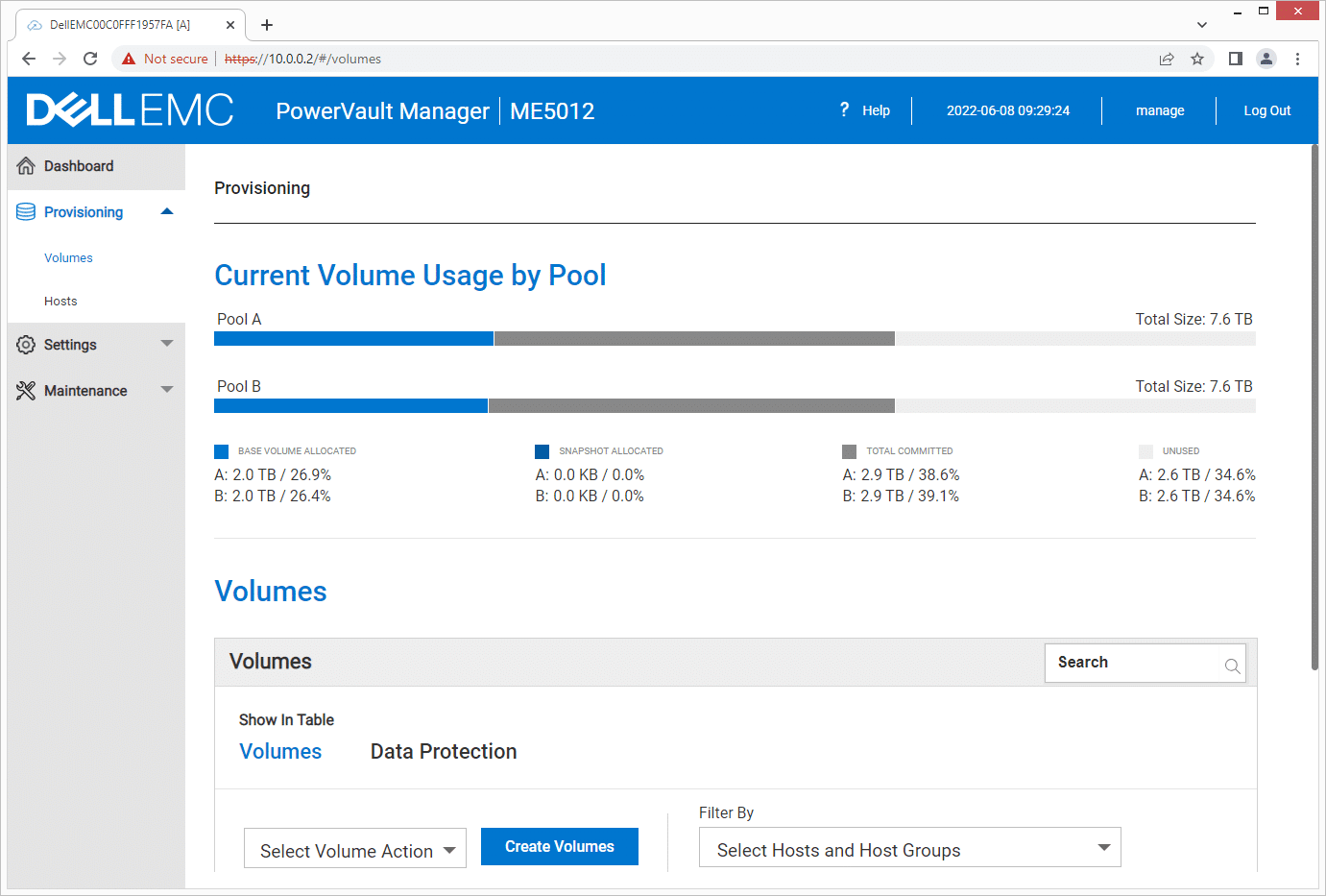The image size is (1326, 896).
Task: Expand the Maintenance menu arrow
Action: click(x=167, y=389)
